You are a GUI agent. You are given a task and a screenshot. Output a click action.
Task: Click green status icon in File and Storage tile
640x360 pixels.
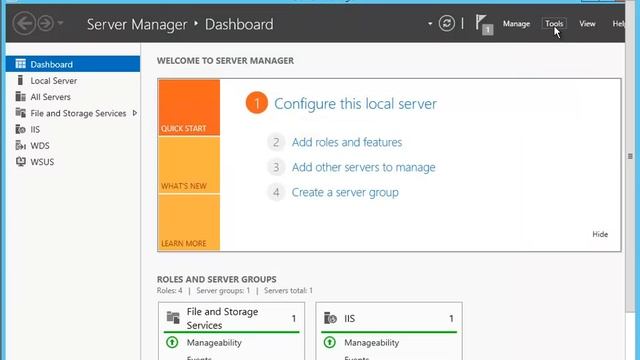172,342
